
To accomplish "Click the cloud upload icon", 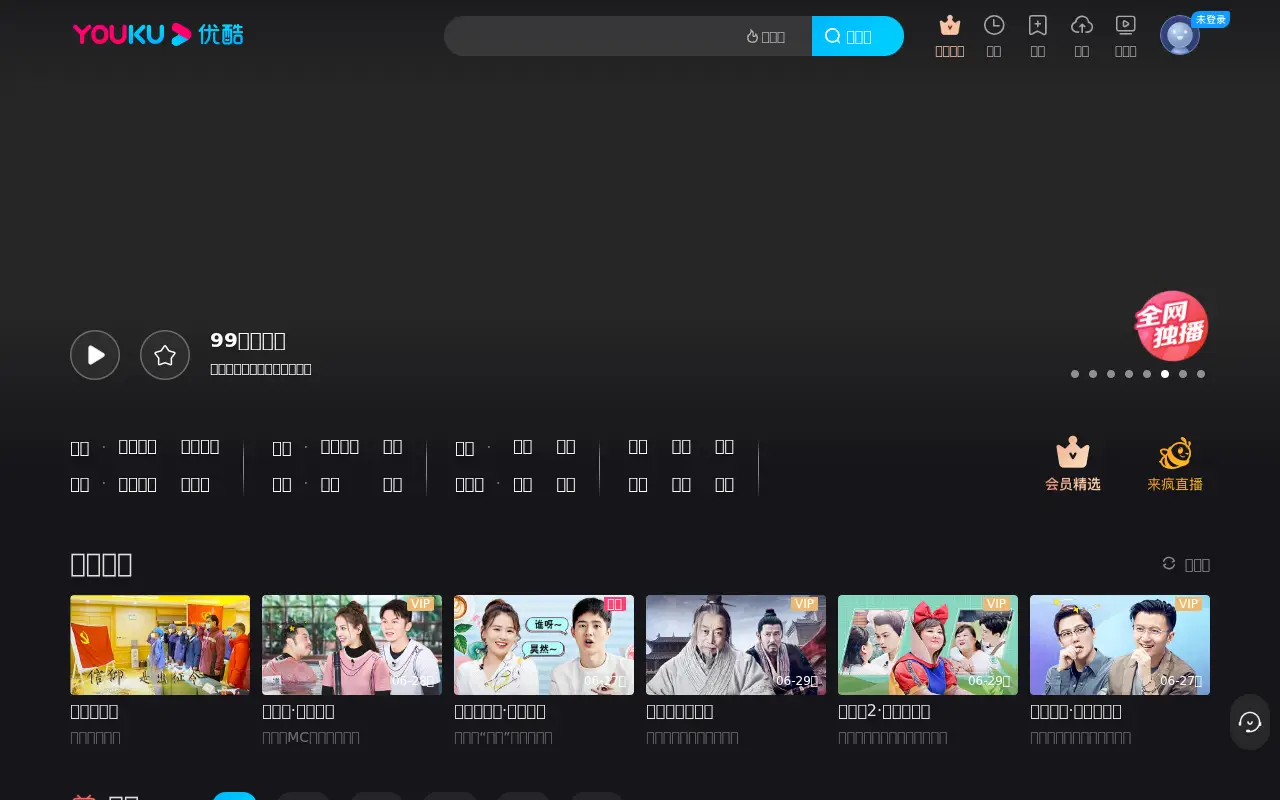I will [1082, 25].
